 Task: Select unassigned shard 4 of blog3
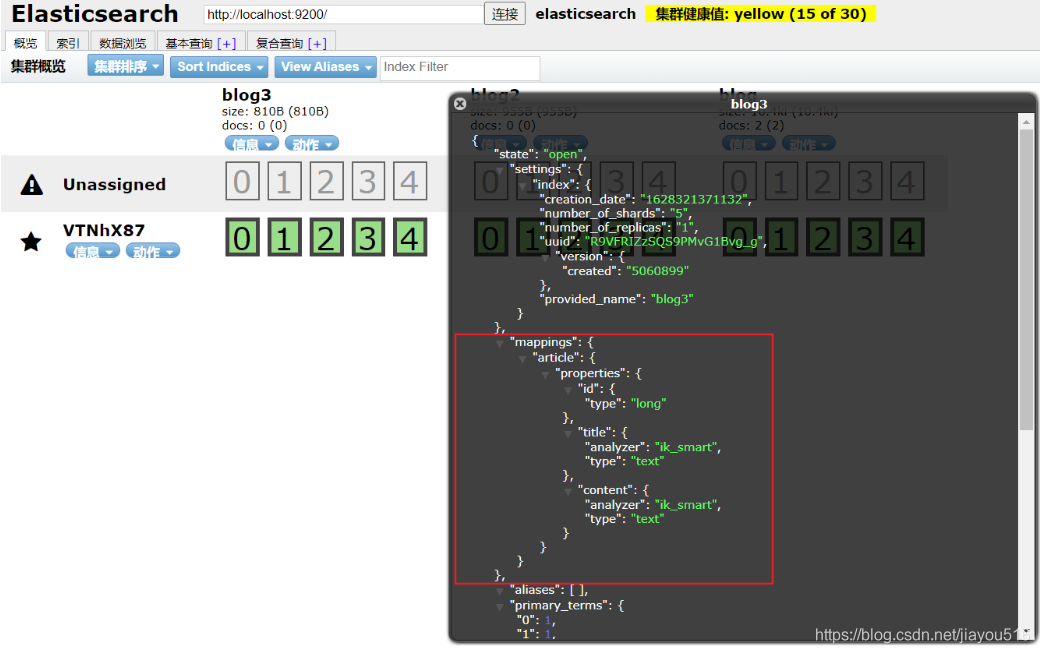(409, 182)
